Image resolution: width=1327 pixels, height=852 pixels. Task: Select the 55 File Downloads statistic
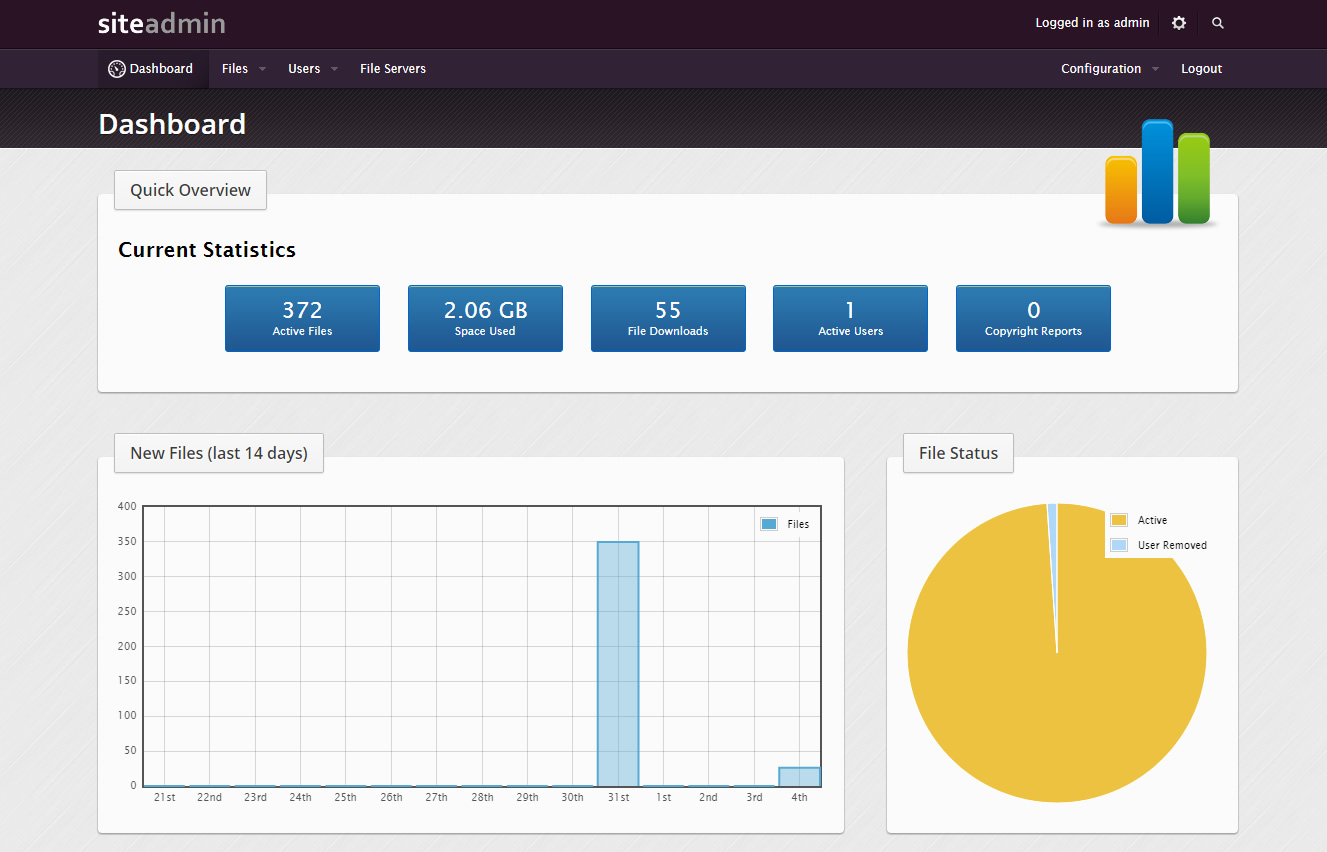click(x=668, y=318)
